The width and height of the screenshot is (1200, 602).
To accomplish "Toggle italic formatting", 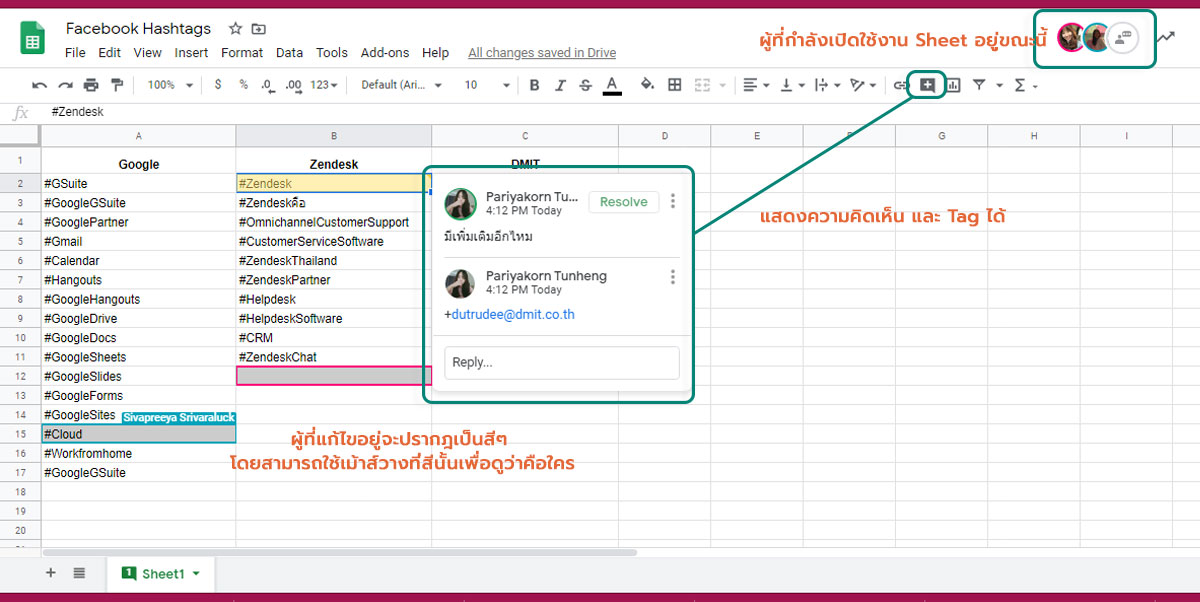I will [x=560, y=85].
